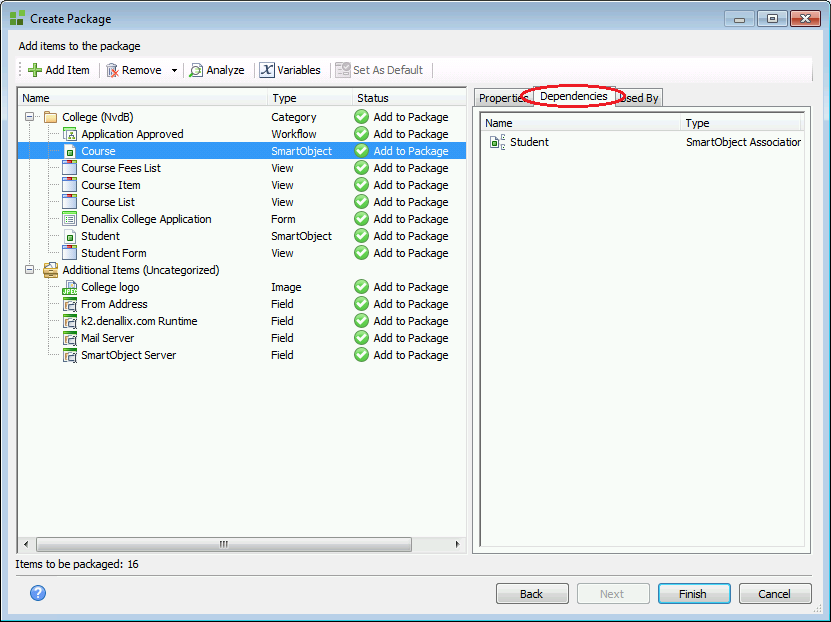831x622 pixels.
Task: Open the Used By tab
Action: tap(640, 98)
